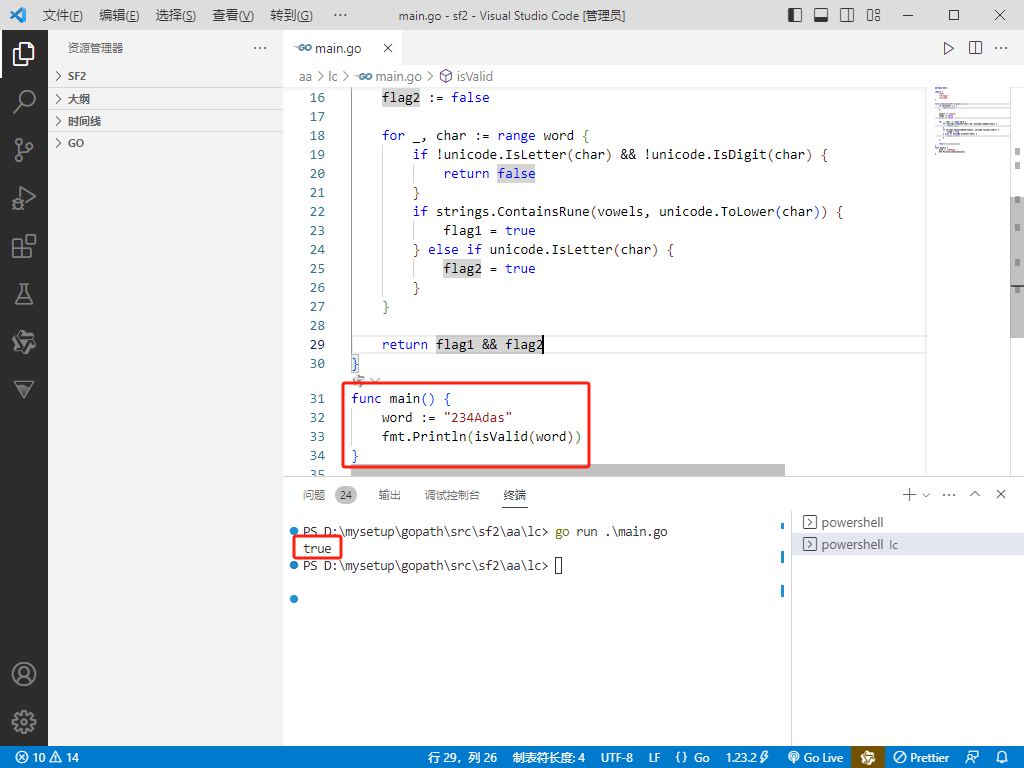Switch to the 终端 terminal tab
1024x768 pixels.
point(515,495)
